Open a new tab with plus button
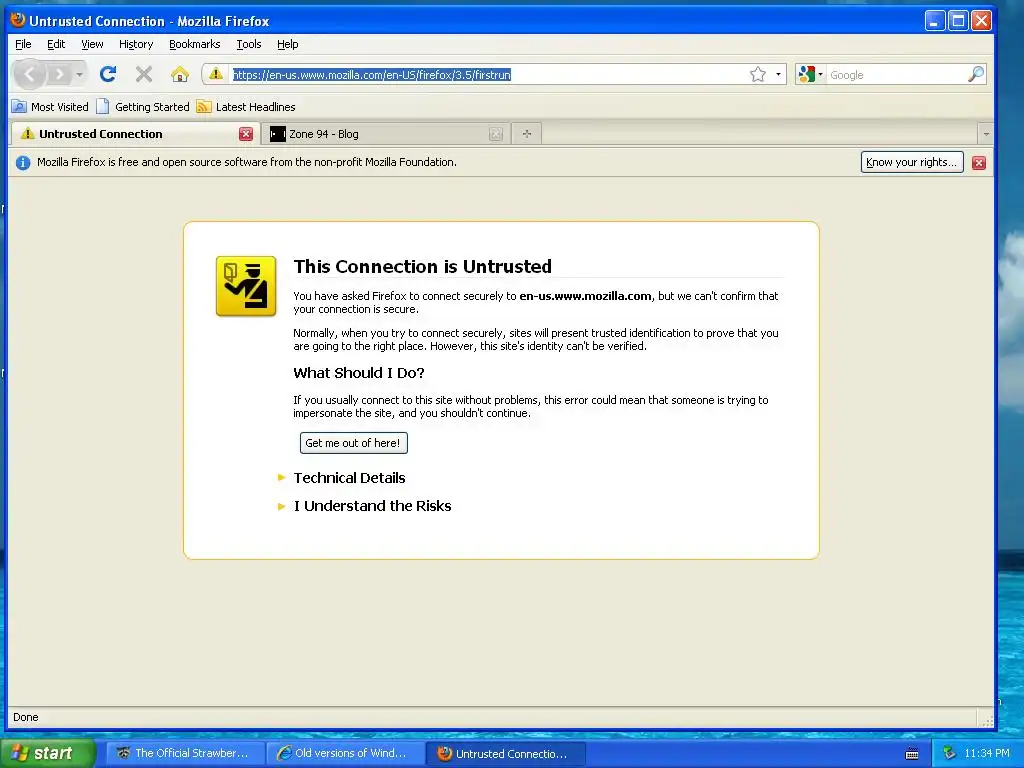 click(x=527, y=134)
